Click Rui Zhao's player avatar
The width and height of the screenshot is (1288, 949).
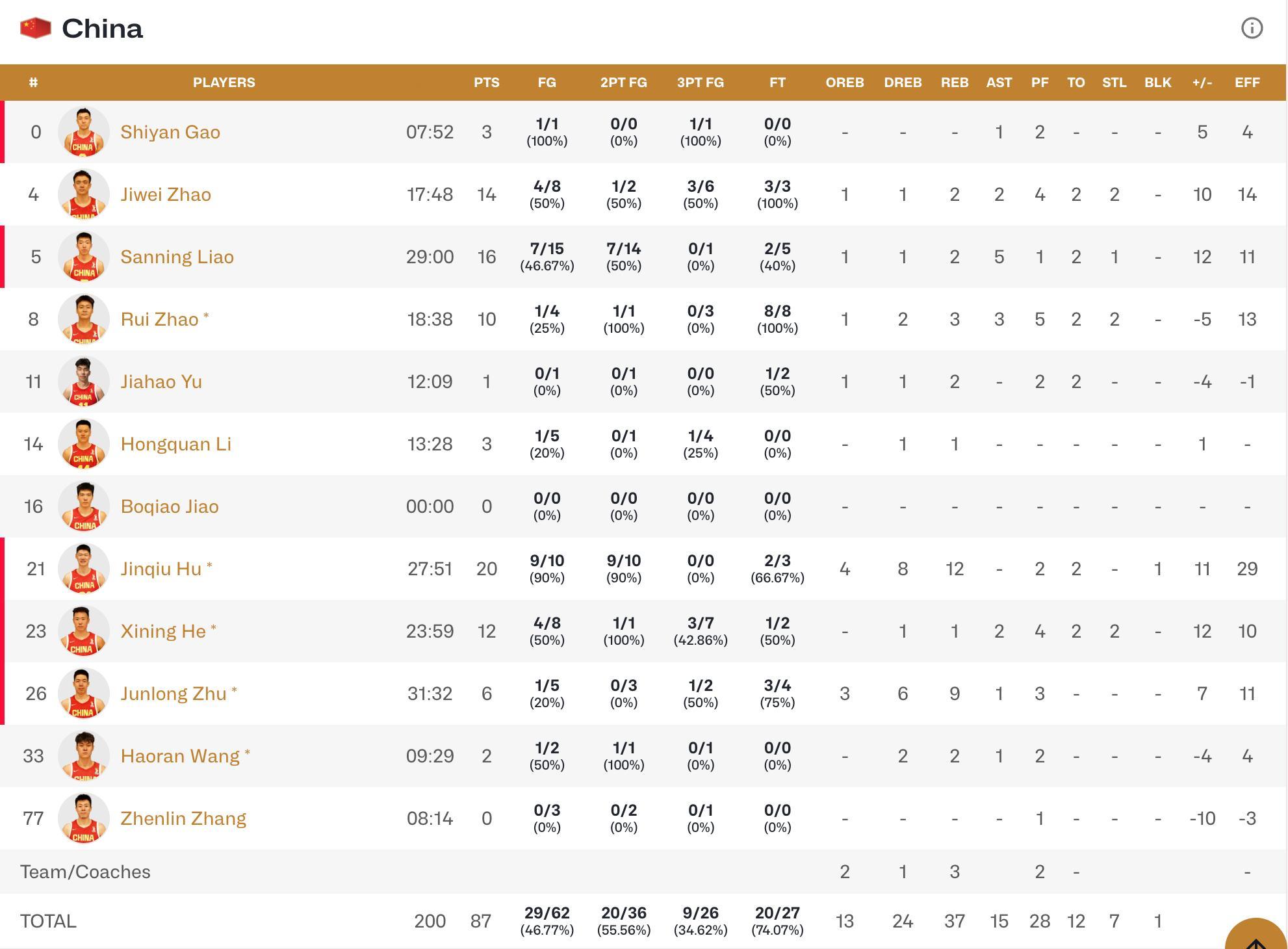83,319
